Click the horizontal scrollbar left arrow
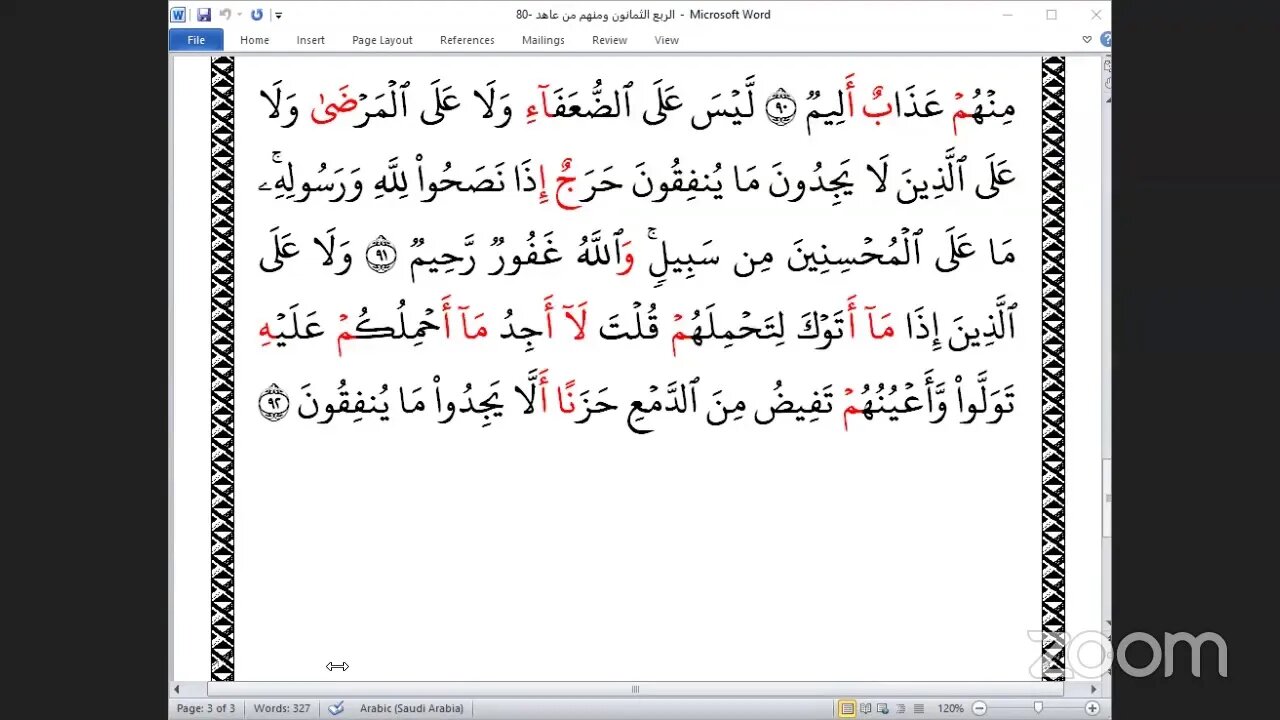Viewport: 1280px width, 720px height. click(x=178, y=689)
